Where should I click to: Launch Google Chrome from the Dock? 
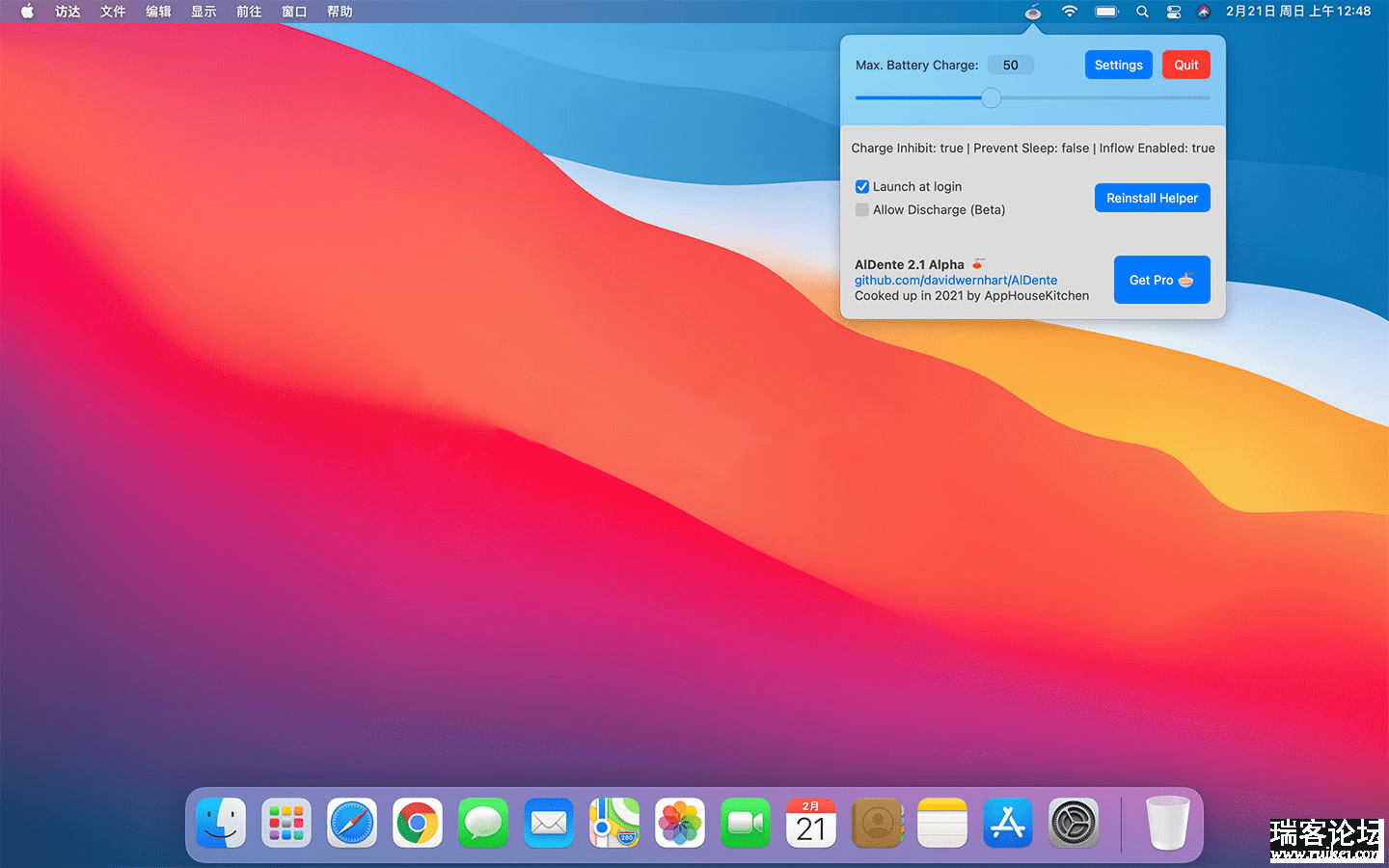(418, 823)
